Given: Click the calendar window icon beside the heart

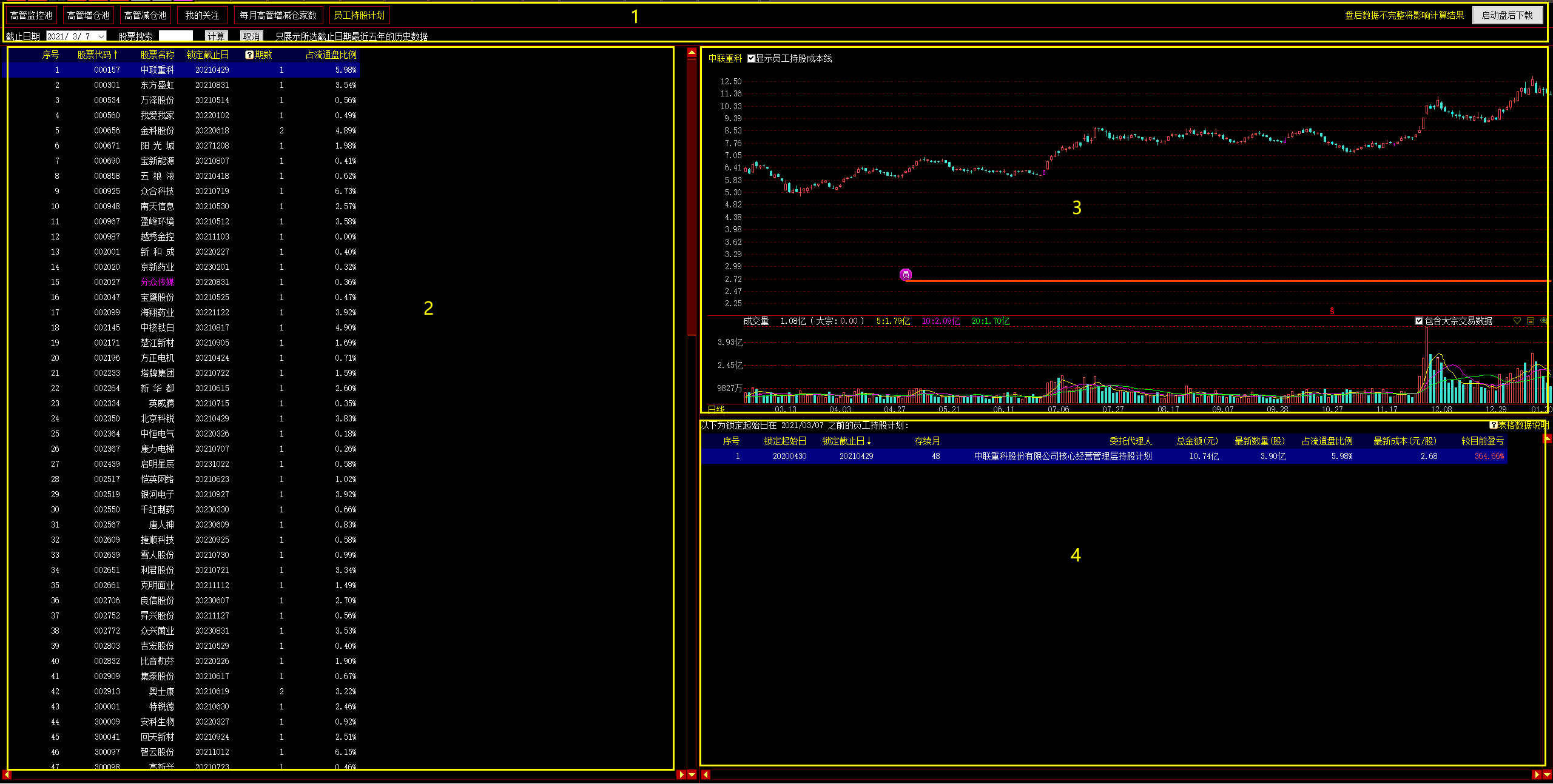Looking at the screenshot, I should [x=1531, y=321].
